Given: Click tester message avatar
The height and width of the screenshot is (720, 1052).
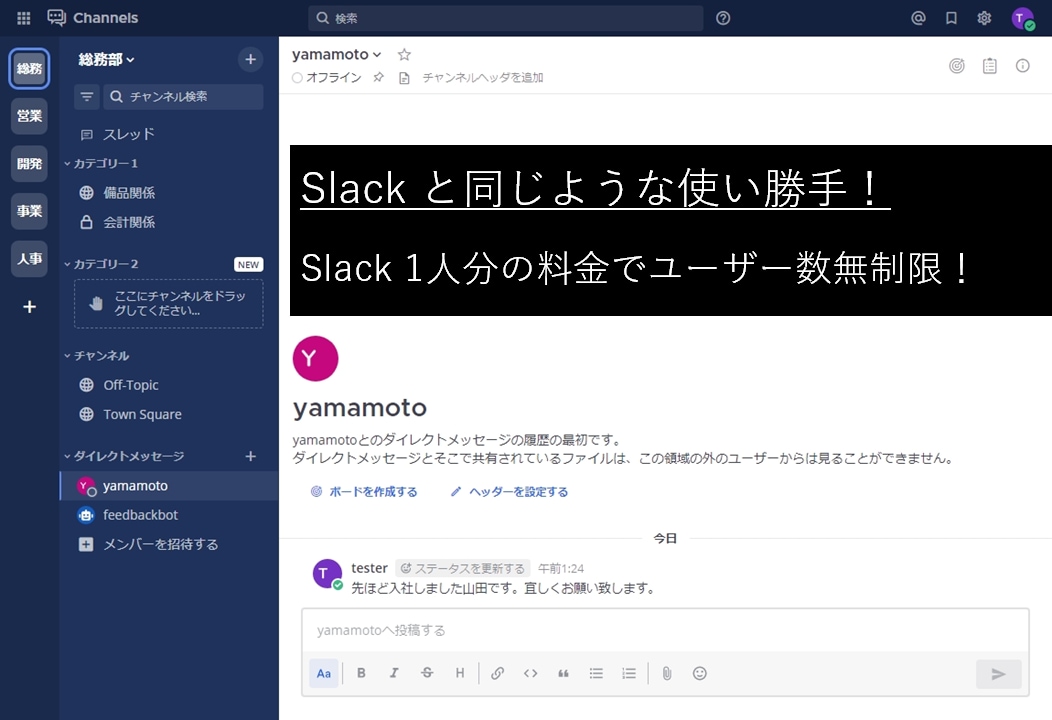Looking at the screenshot, I should (x=327, y=574).
